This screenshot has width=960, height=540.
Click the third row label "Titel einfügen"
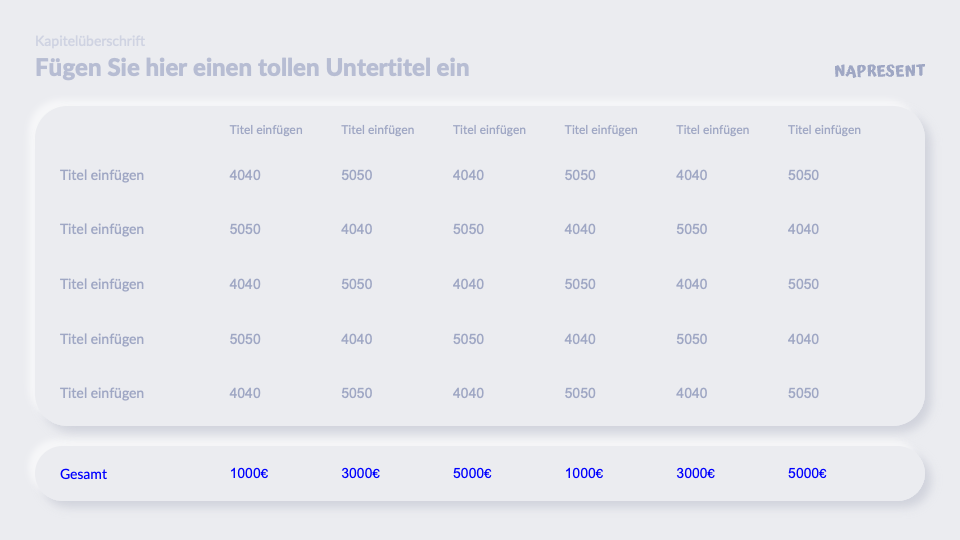click(102, 284)
